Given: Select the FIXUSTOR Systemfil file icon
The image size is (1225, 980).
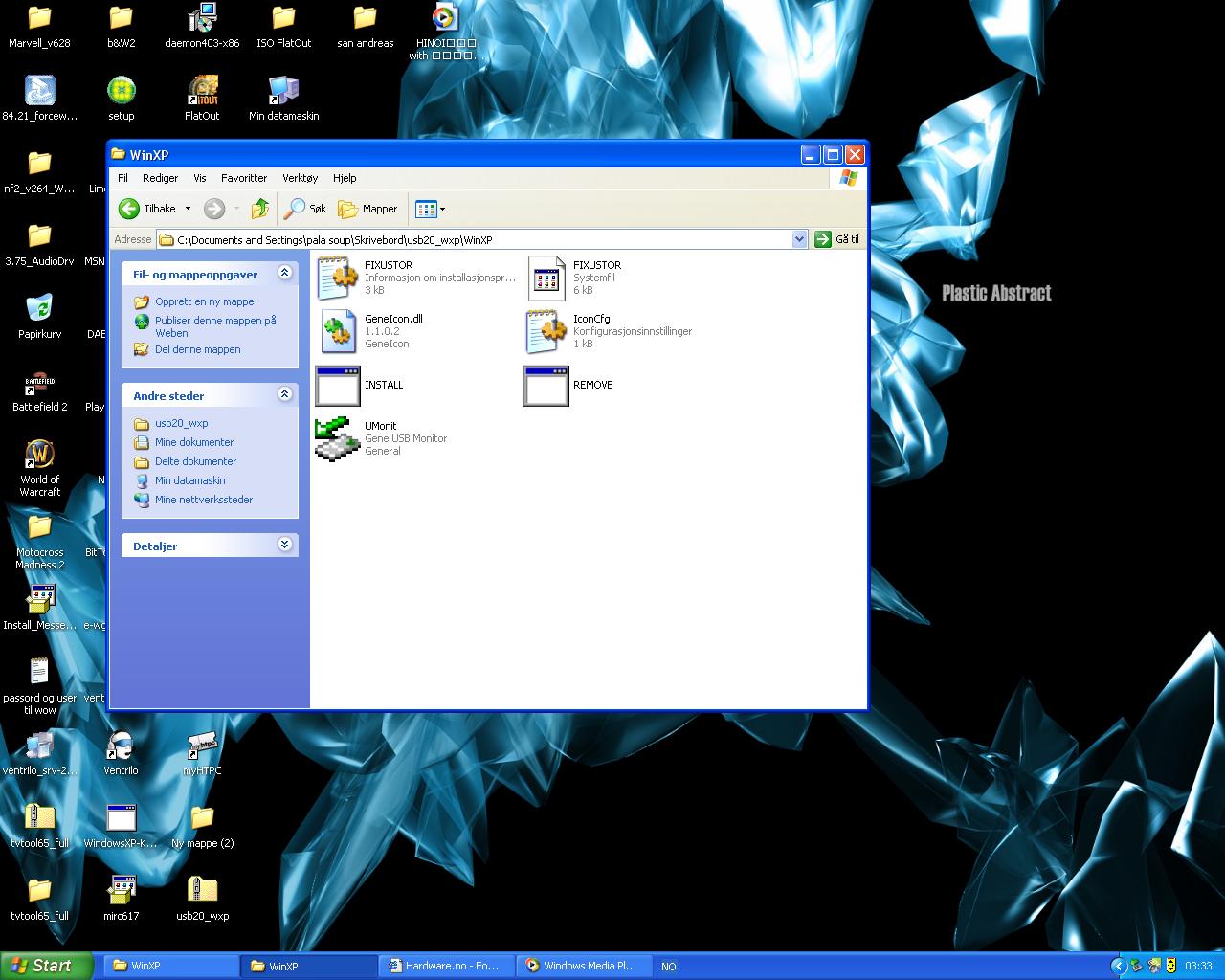Looking at the screenshot, I should click(x=546, y=278).
